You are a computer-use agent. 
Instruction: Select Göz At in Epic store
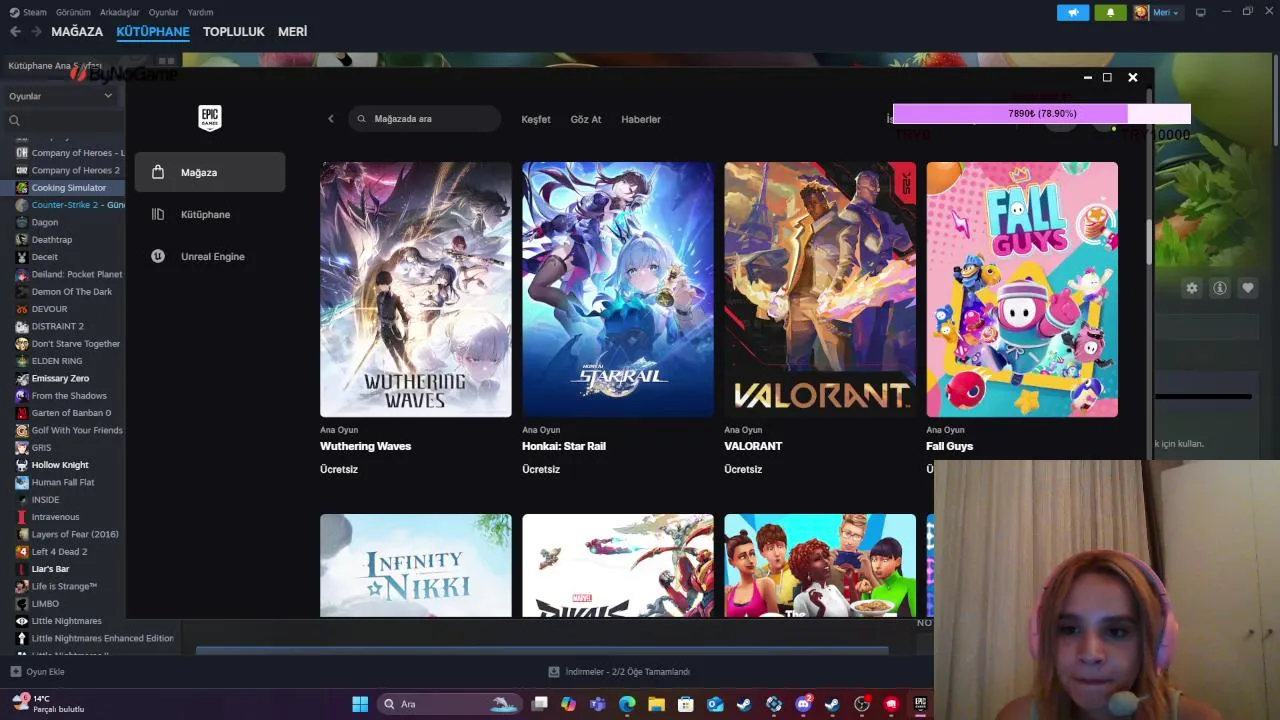point(586,119)
